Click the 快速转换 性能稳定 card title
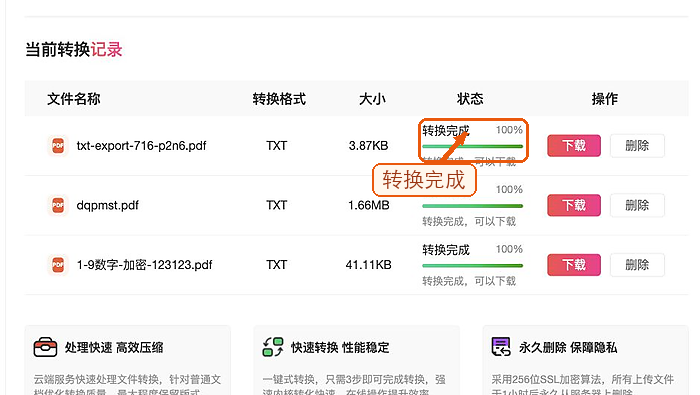 point(340,347)
